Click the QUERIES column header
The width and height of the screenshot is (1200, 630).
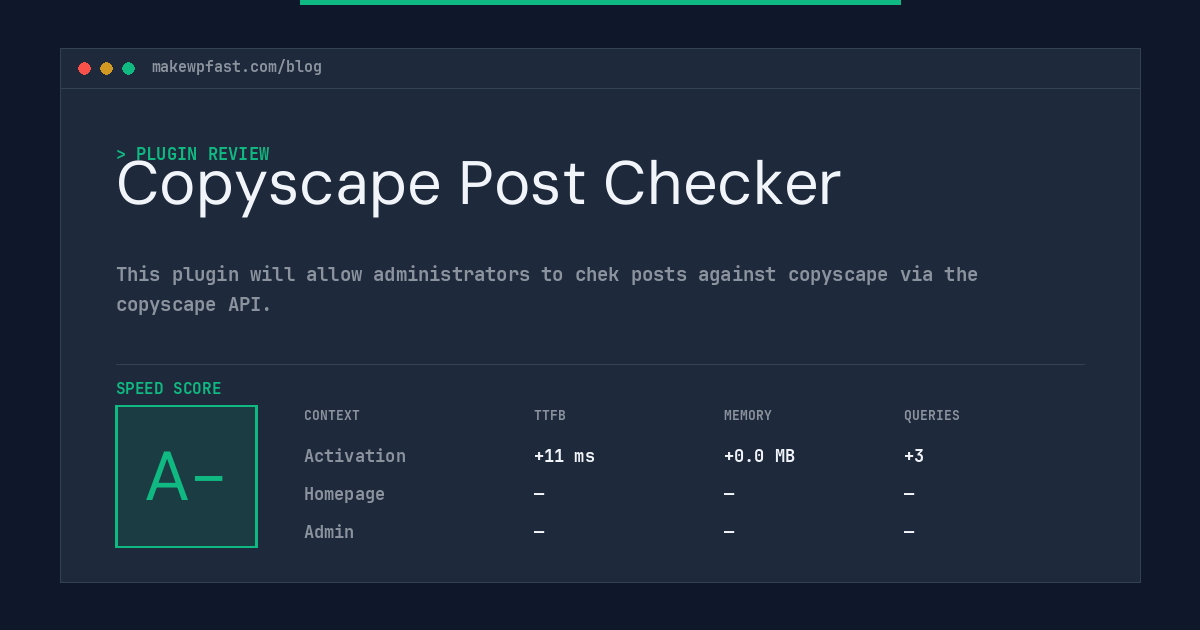coord(932,416)
